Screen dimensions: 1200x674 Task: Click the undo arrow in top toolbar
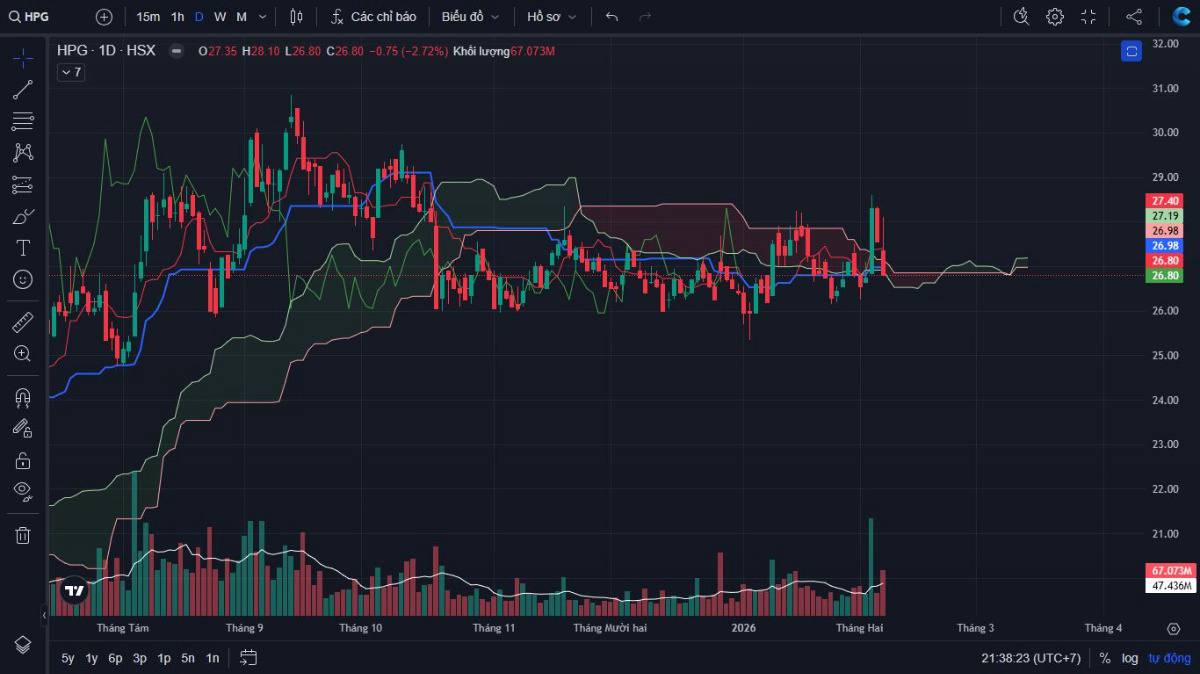(612, 17)
